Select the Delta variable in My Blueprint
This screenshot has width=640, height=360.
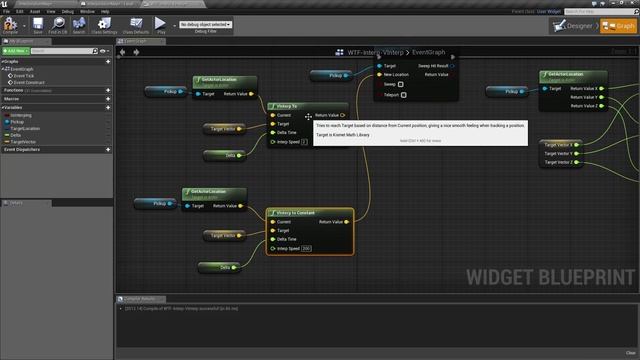click(x=16, y=135)
